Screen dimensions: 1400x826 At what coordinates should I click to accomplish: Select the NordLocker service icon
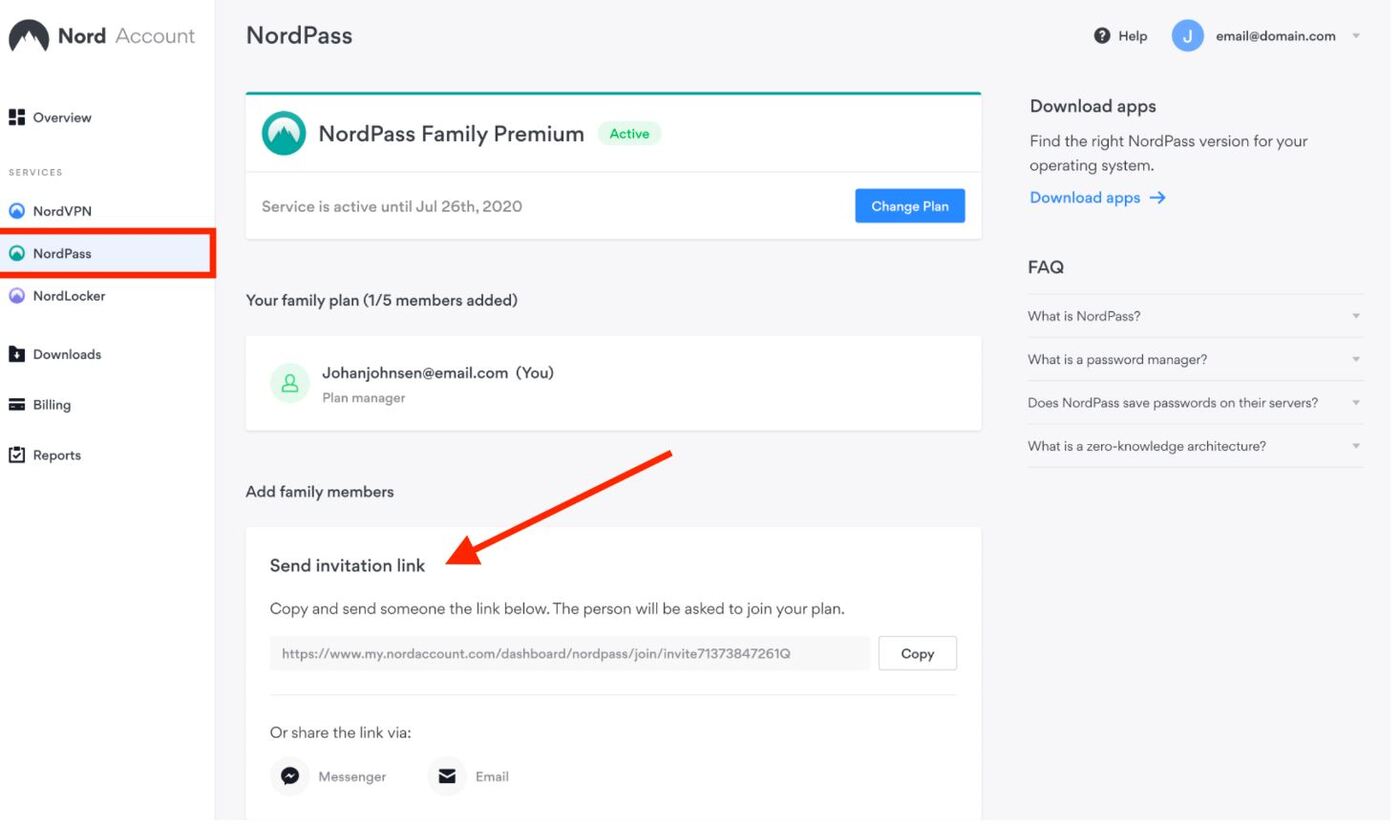pyautogui.click(x=17, y=297)
